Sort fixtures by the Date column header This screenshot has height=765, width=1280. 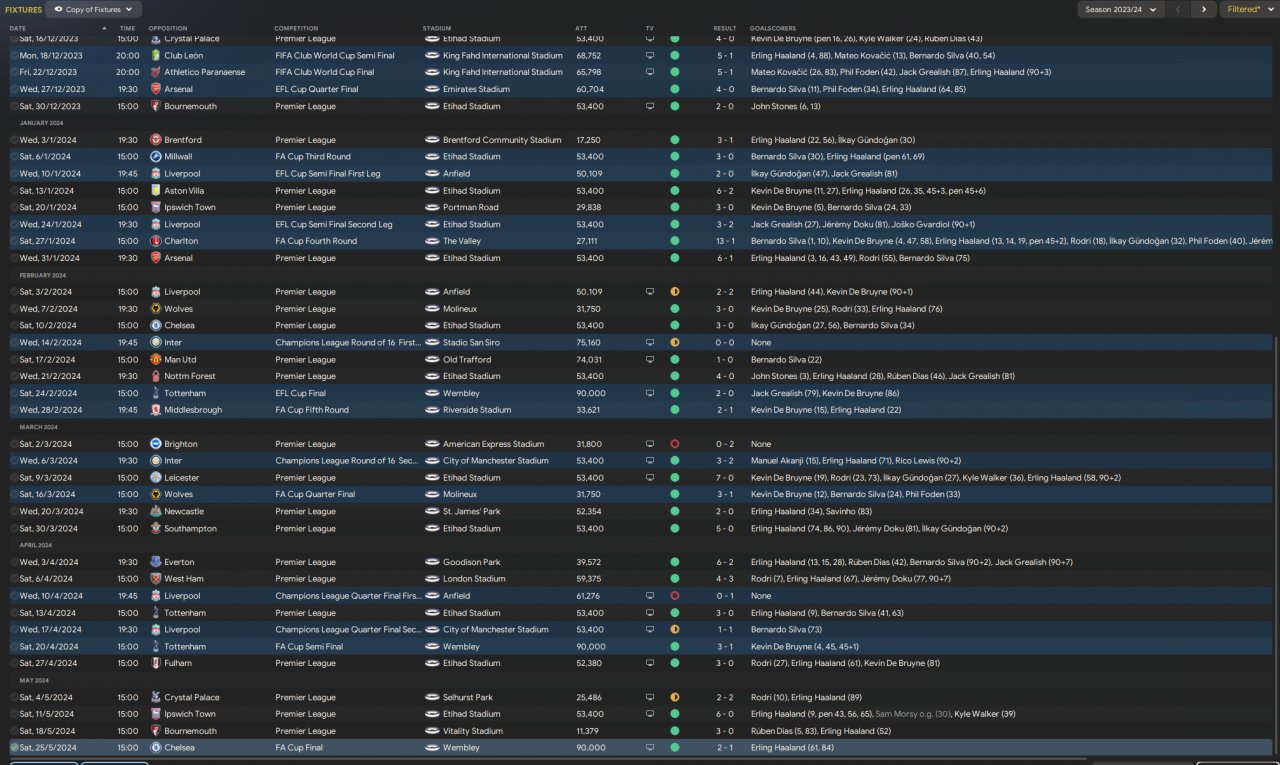tap(18, 28)
